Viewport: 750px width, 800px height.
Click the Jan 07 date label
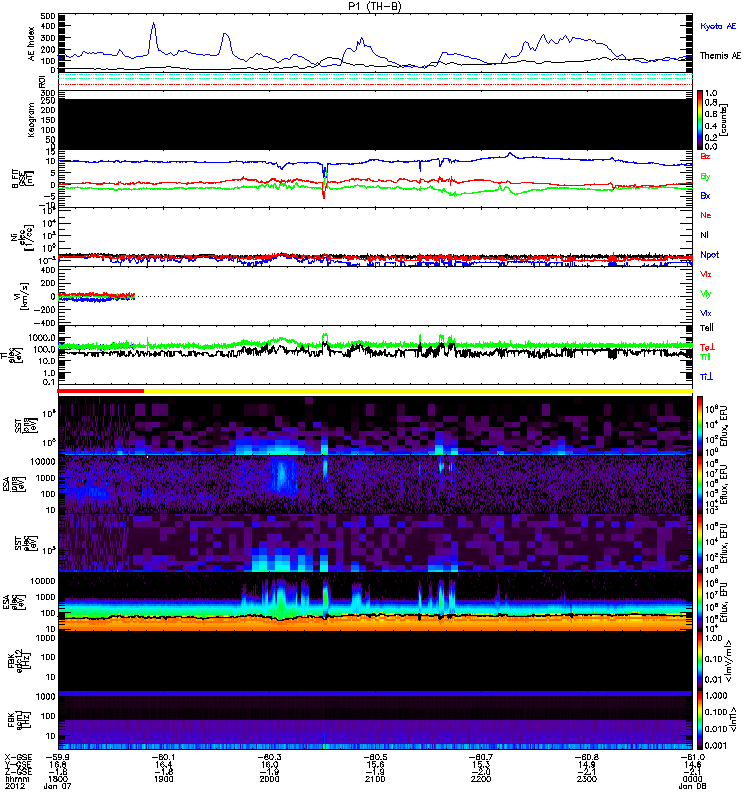coord(57,786)
